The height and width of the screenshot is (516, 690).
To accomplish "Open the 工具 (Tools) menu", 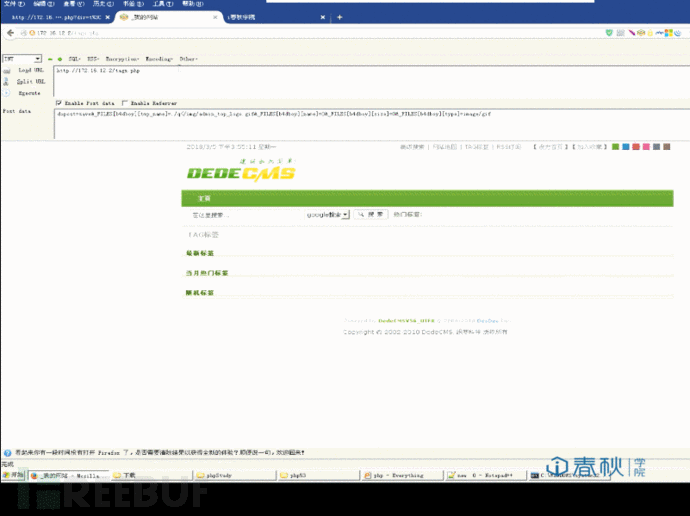I will tap(163, 4).
